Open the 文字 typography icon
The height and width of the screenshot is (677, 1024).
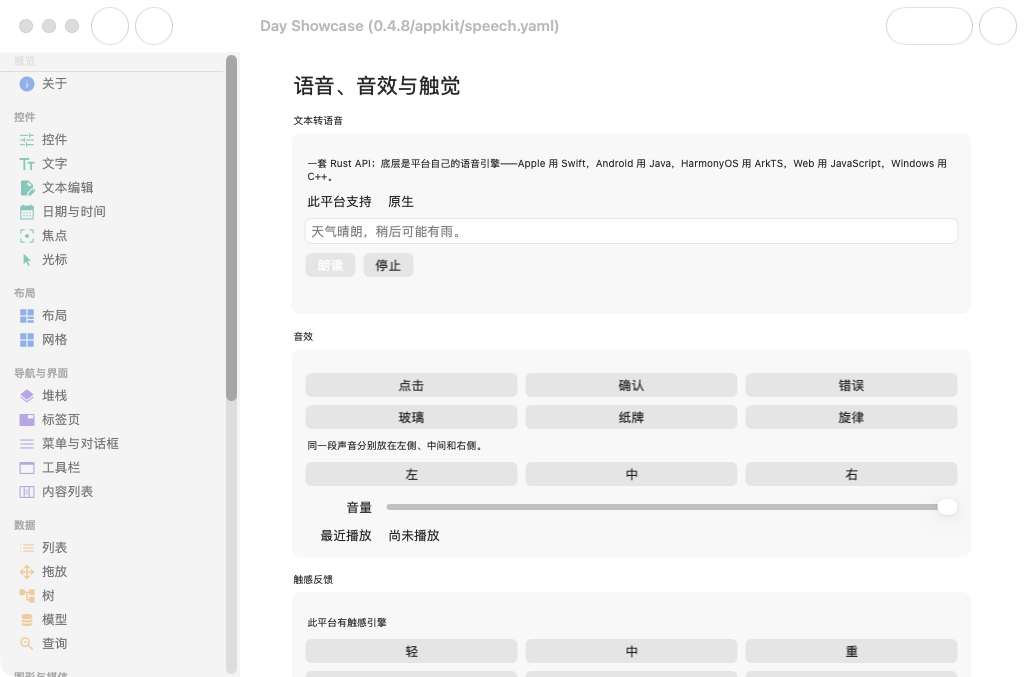click(27, 164)
